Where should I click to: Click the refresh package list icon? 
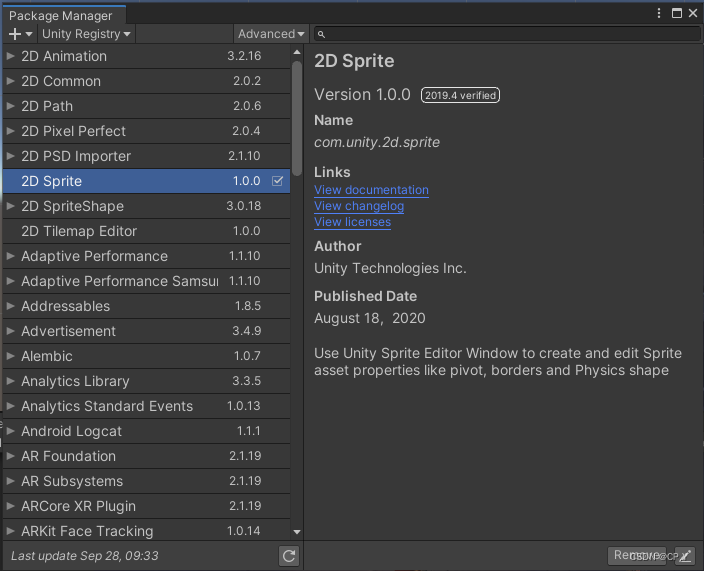point(289,556)
